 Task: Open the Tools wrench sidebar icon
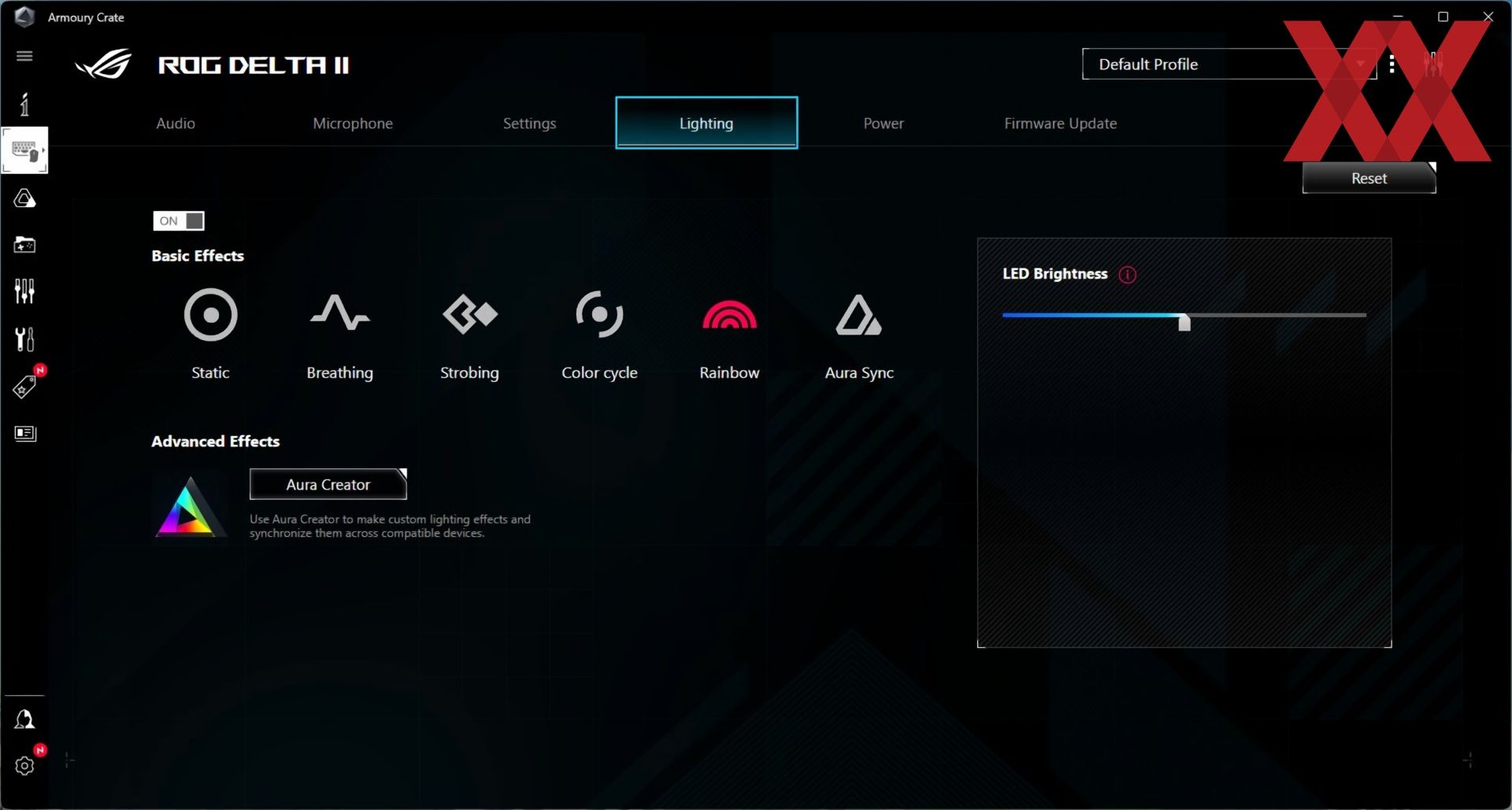tap(24, 339)
